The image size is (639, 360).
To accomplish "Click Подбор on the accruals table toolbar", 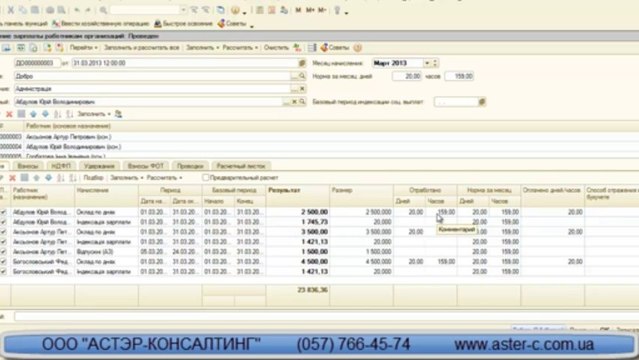I will 93,178.
